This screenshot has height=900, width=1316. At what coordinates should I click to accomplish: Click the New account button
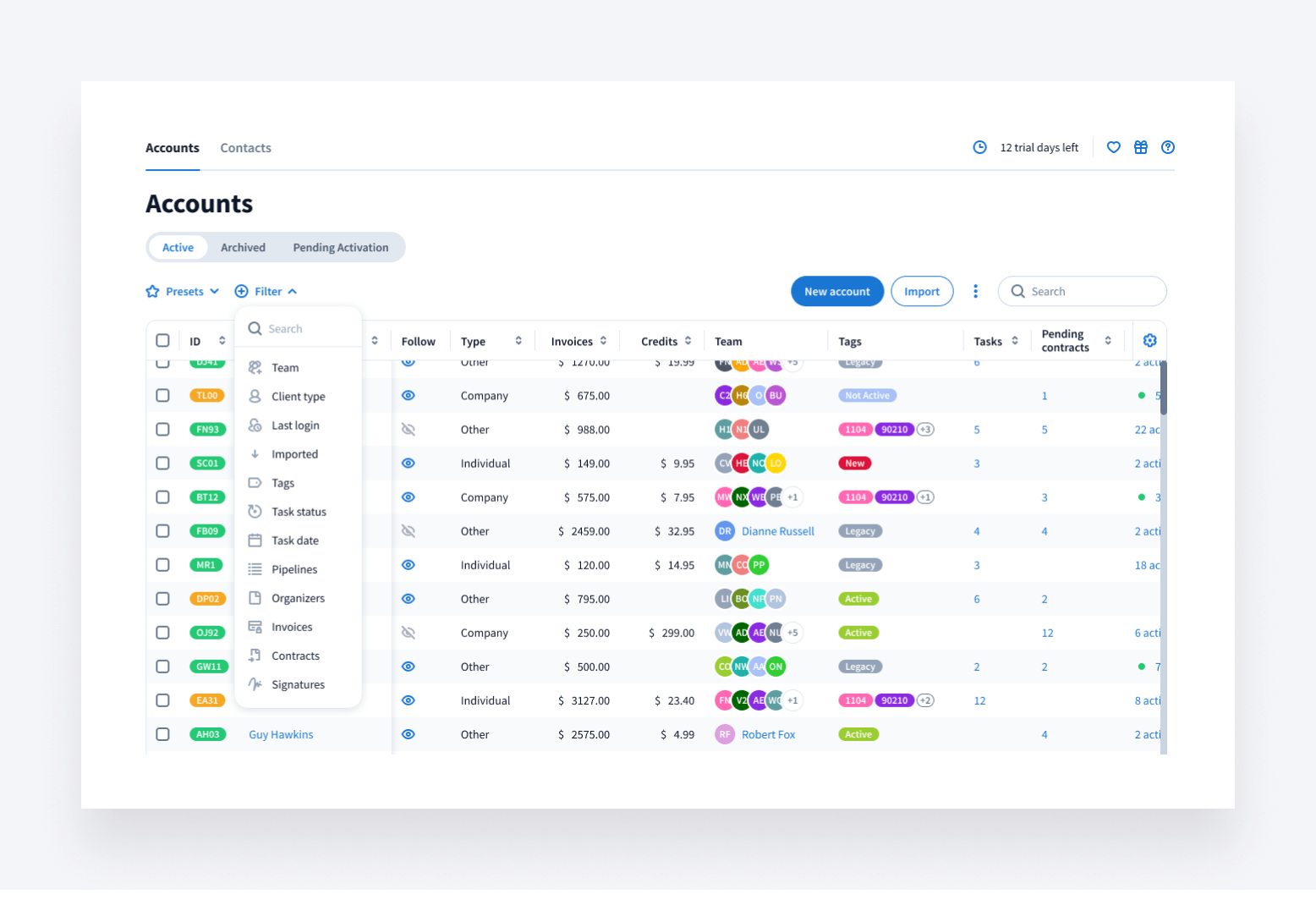[836, 292]
